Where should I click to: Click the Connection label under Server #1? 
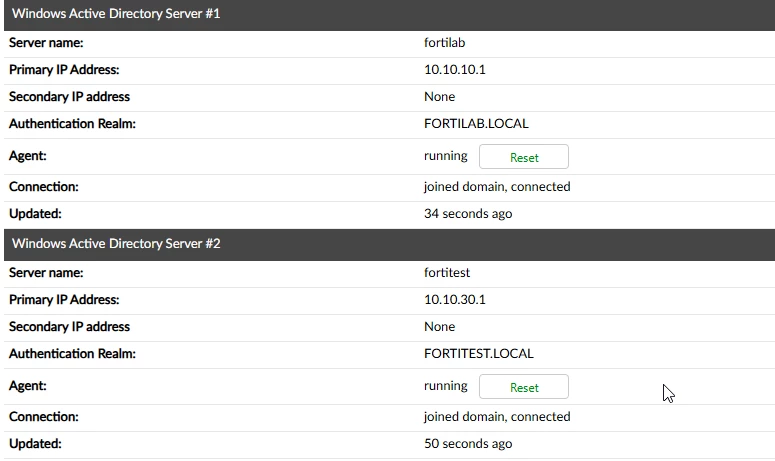click(43, 186)
